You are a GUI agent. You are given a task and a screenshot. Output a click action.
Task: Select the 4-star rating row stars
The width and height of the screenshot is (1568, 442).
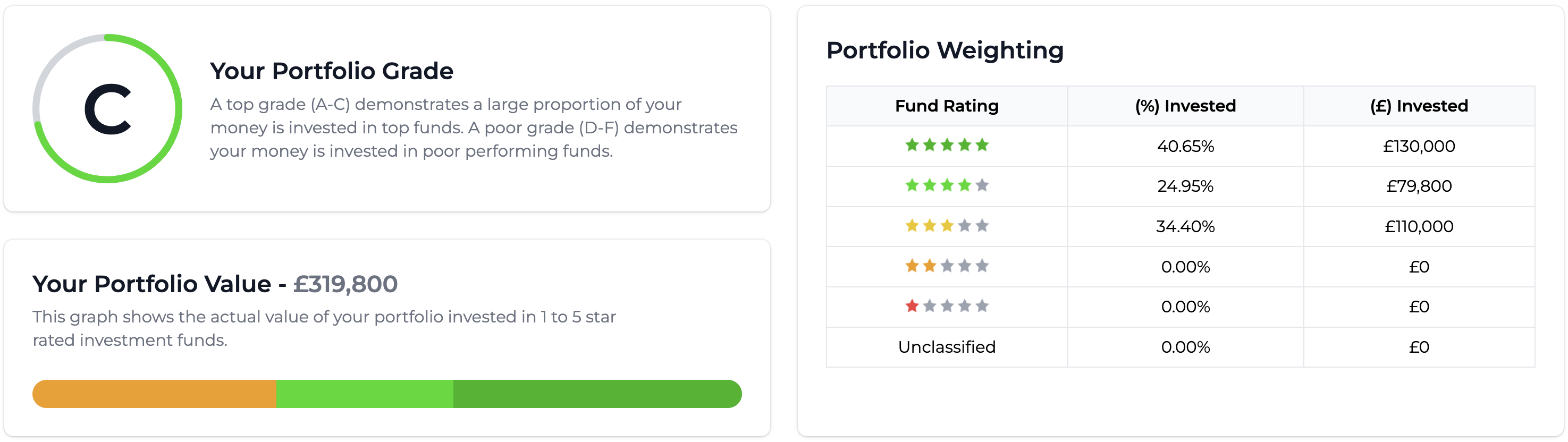[x=948, y=186]
